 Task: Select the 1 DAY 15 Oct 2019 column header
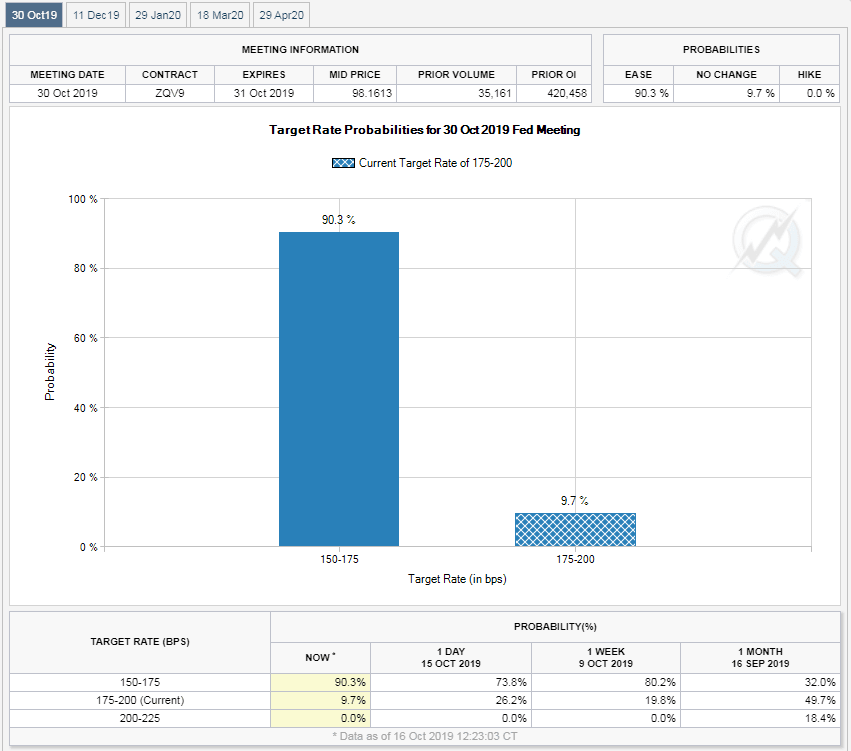coord(450,657)
